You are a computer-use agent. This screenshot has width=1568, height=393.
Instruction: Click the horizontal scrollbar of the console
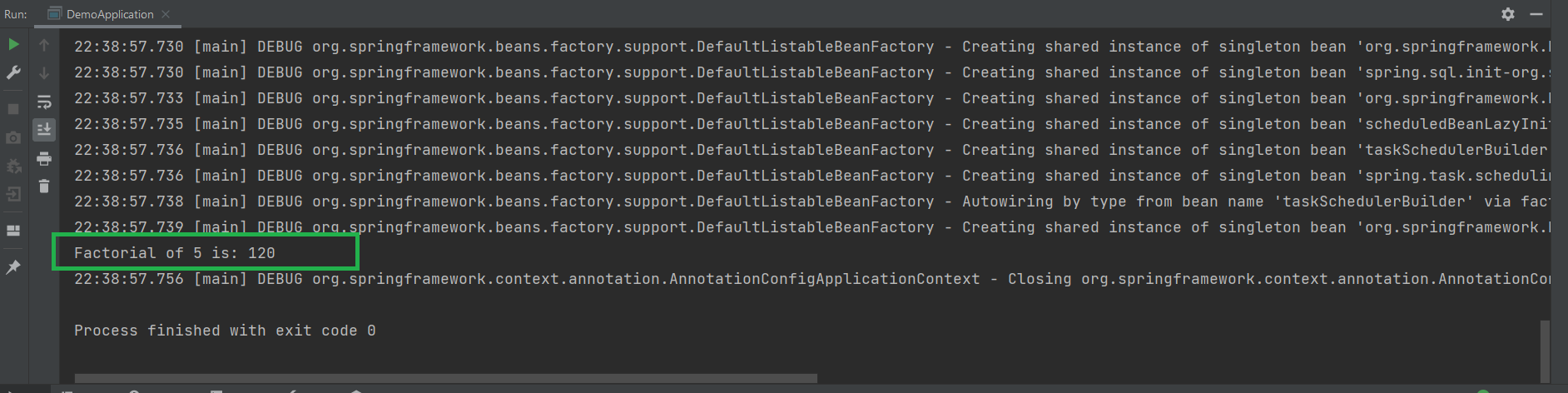coord(445,379)
